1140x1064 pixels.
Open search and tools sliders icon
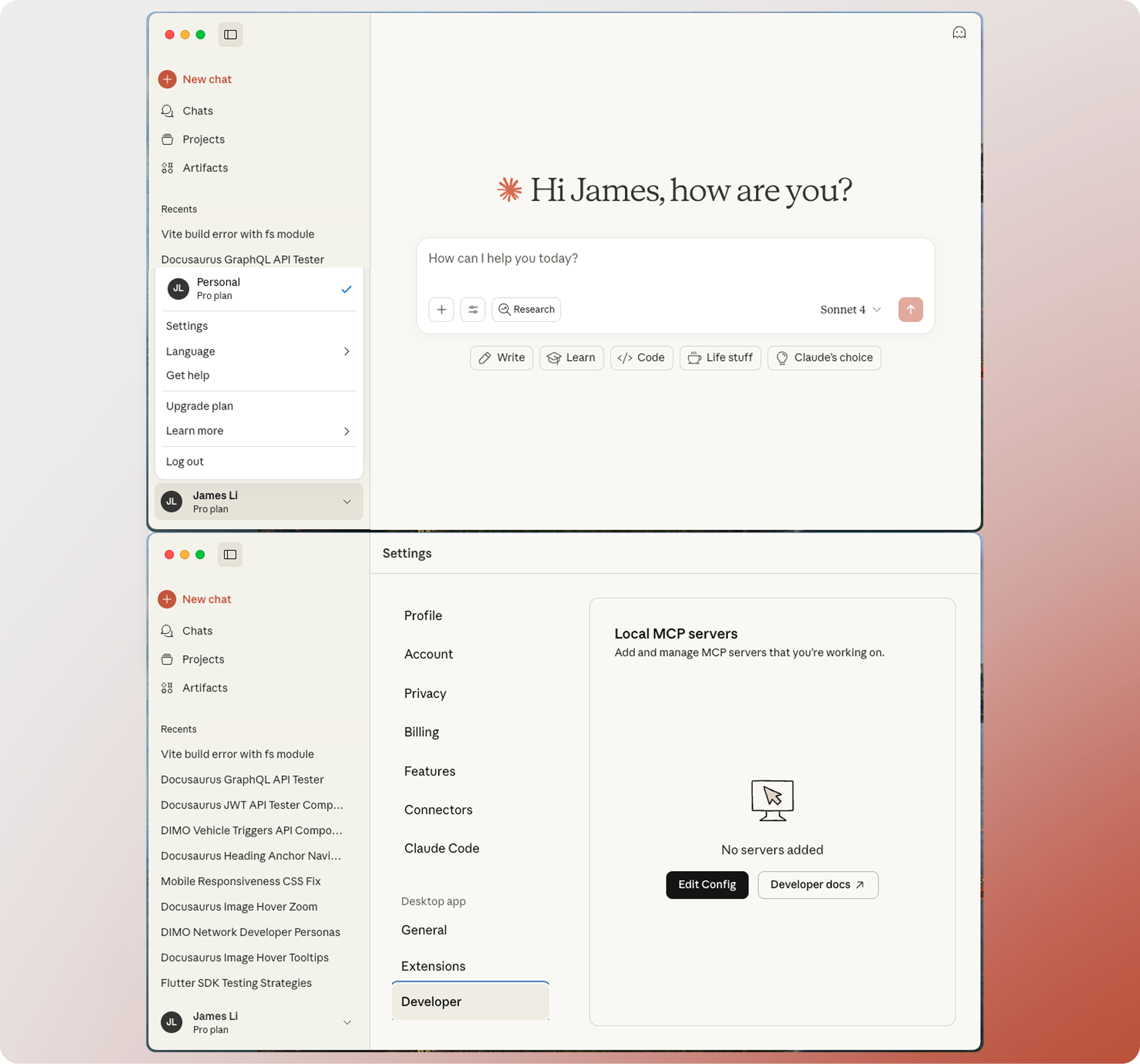tap(473, 310)
